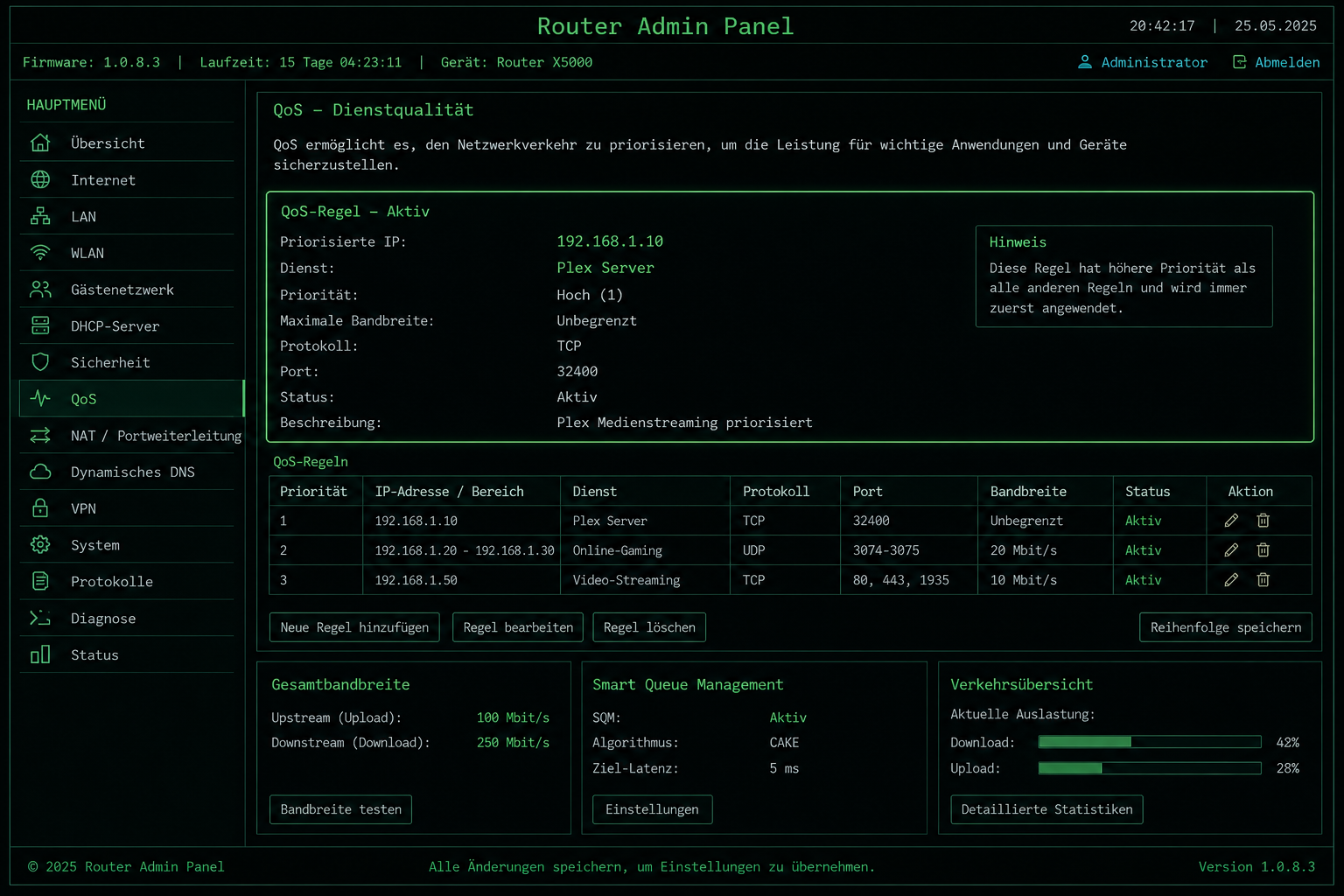Open the Übersicht menu item
The image size is (1344, 896).
[x=127, y=143]
